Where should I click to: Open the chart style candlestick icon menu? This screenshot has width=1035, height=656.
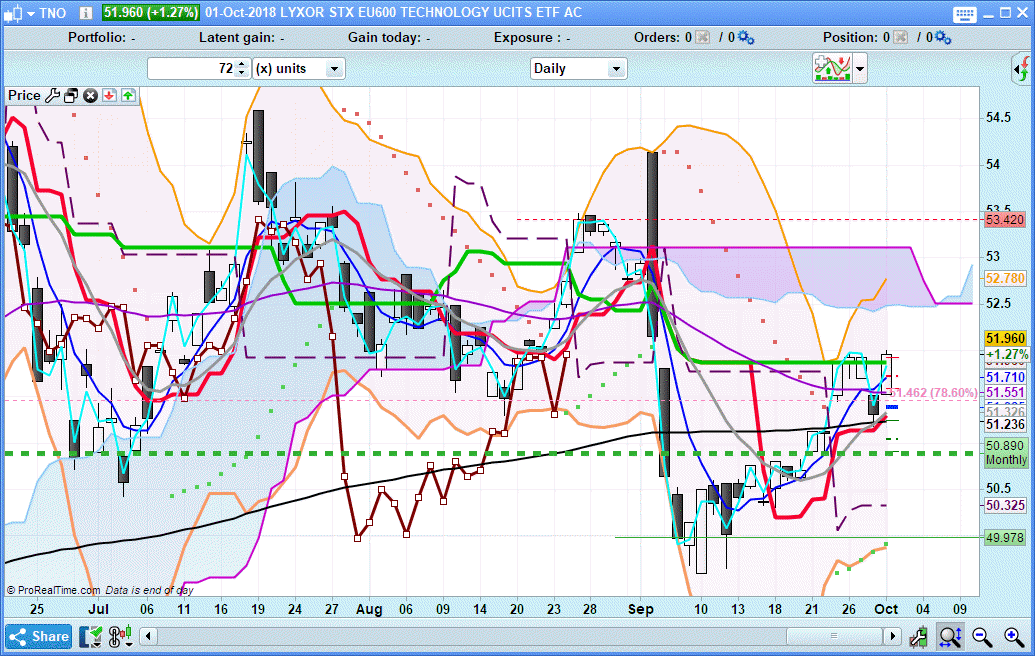point(18,13)
